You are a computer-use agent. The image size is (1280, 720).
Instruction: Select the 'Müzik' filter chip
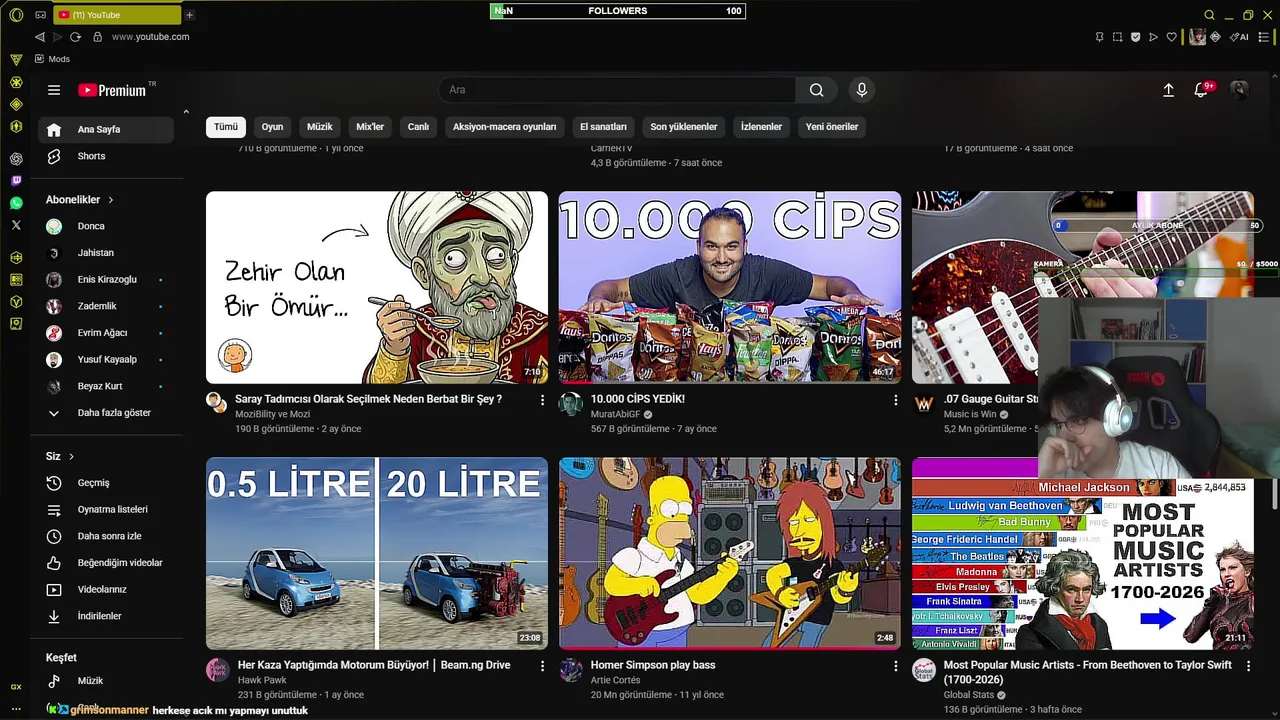coord(320,127)
